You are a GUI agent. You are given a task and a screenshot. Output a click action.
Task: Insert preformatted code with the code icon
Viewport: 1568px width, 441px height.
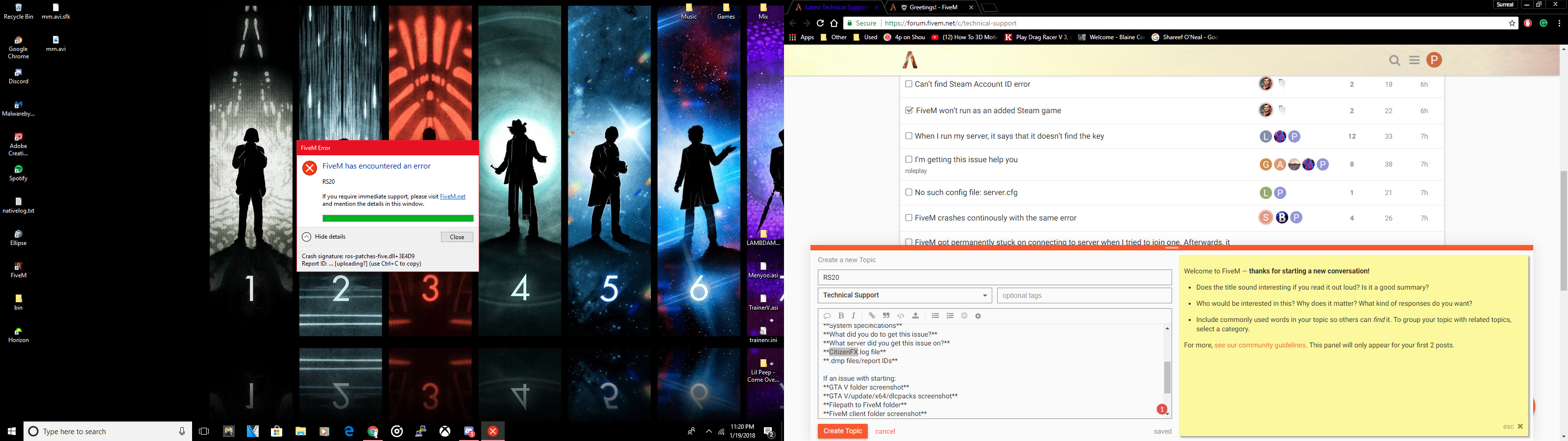(901, 316)
